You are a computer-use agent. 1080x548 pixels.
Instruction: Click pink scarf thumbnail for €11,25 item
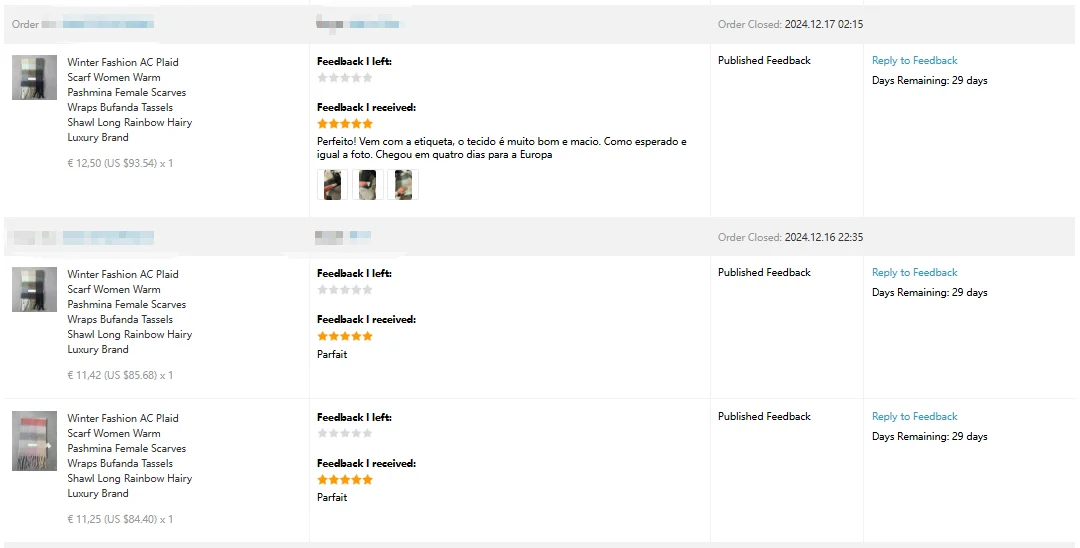[x=34, y=440]
